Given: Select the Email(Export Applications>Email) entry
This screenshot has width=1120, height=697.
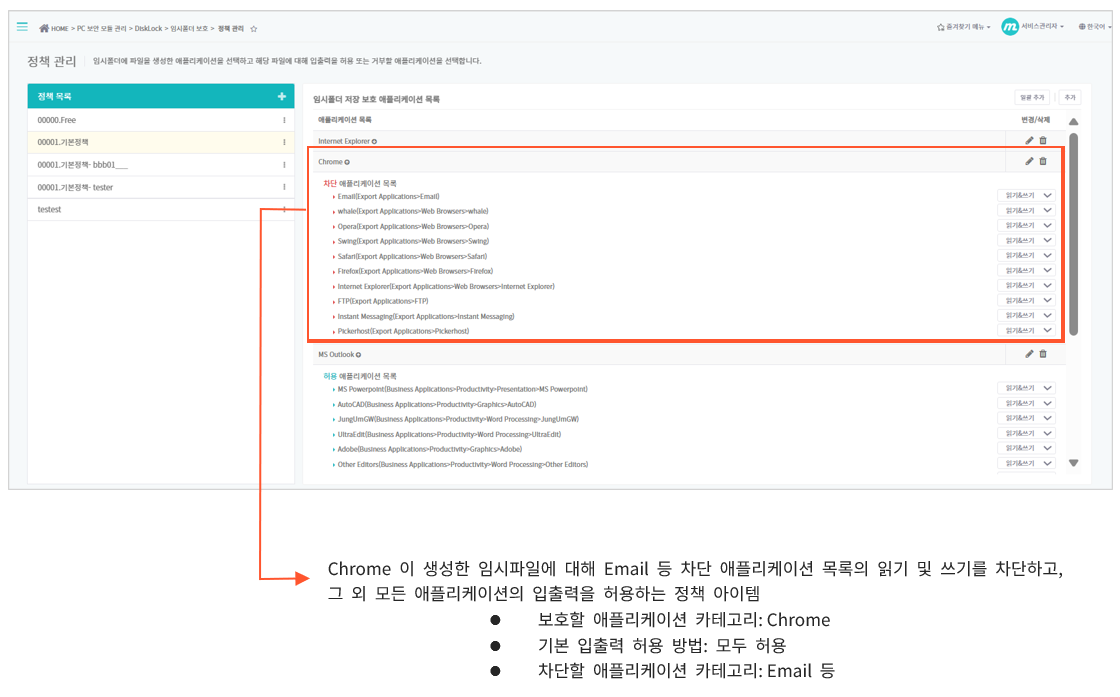Looking at the screenshot, I should pos(389,196).
